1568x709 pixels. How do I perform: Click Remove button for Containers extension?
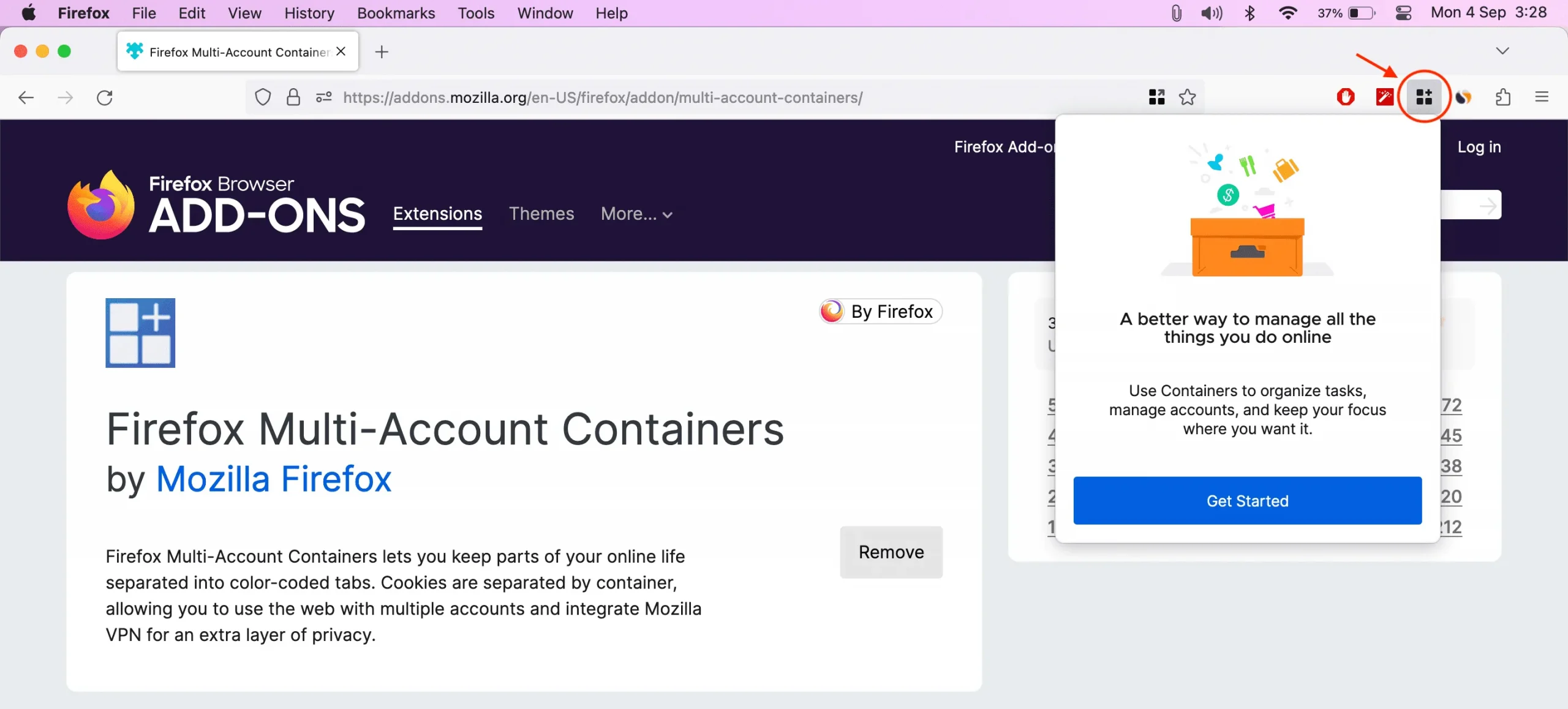891,552
